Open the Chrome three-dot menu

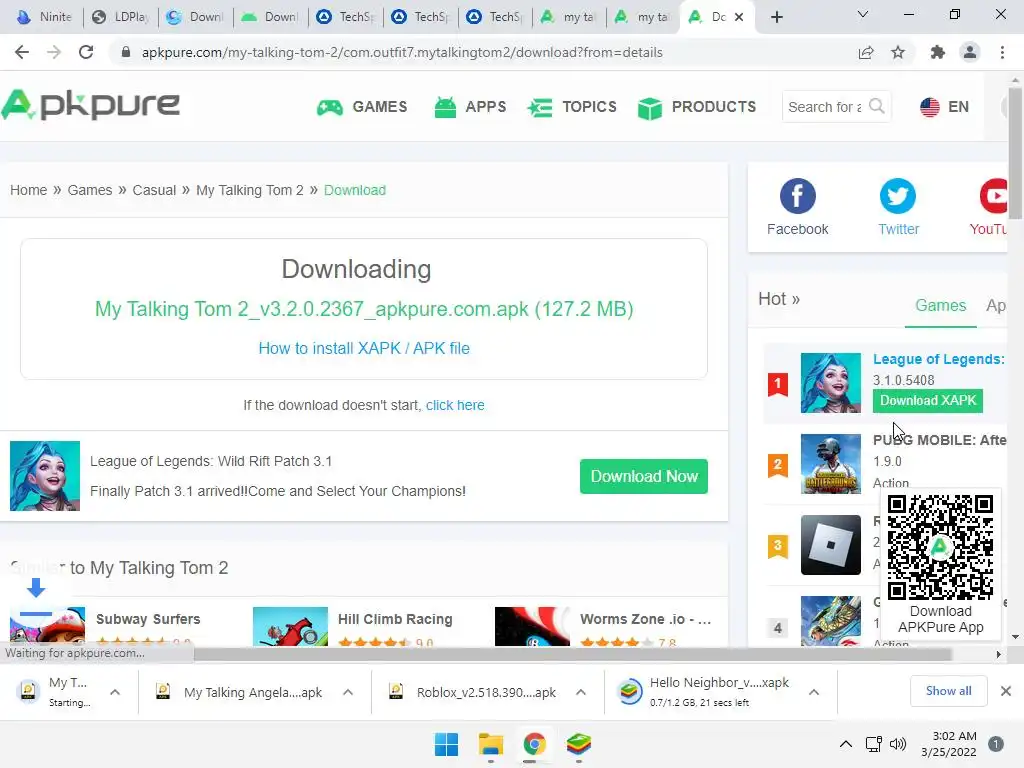pos(1002,52)
